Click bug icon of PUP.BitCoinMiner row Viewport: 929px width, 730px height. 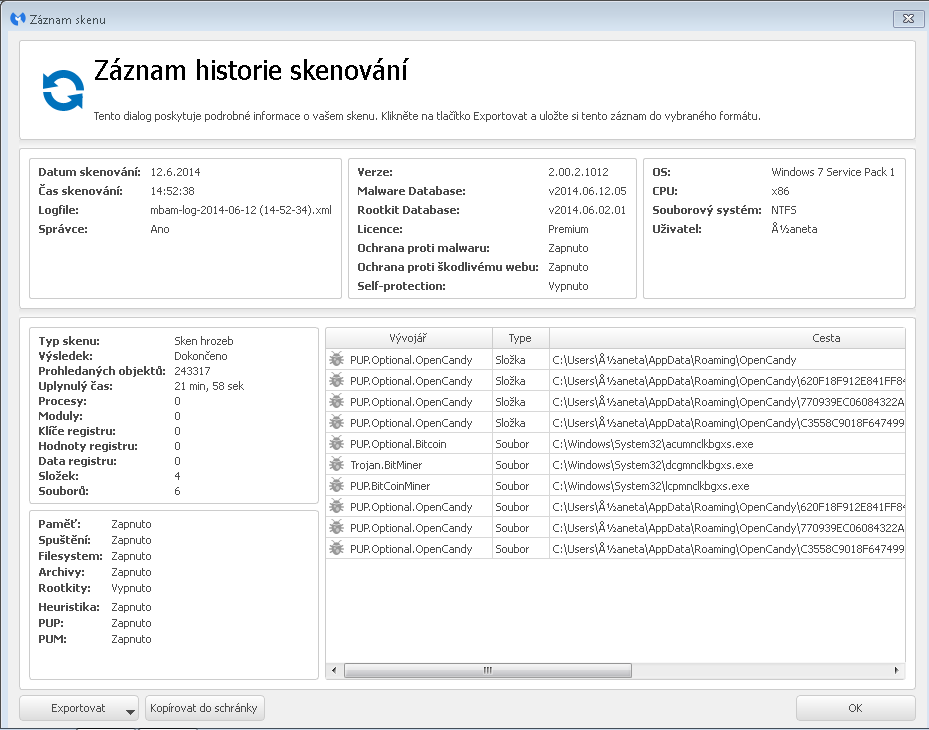[337, 485]
